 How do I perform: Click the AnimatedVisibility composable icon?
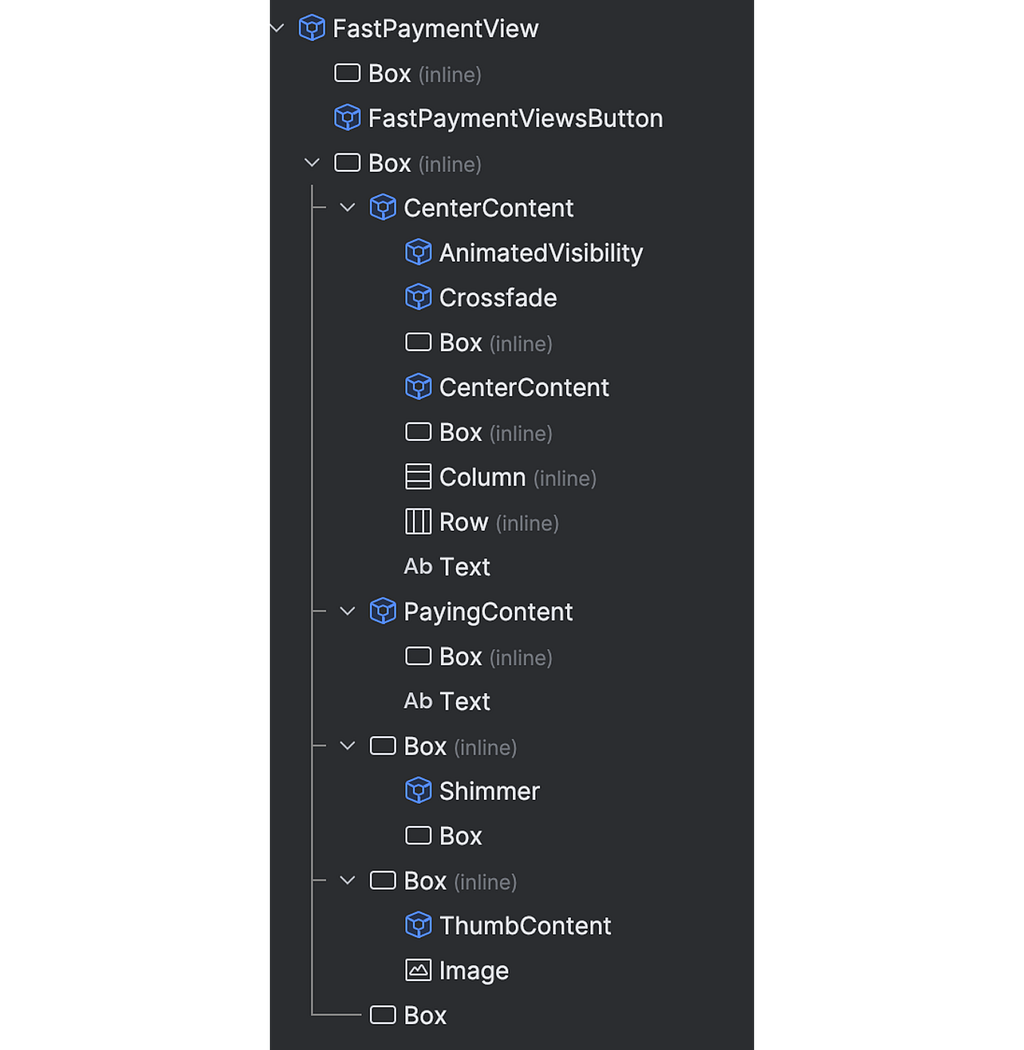pyautogui.click(x=418, y=252)
